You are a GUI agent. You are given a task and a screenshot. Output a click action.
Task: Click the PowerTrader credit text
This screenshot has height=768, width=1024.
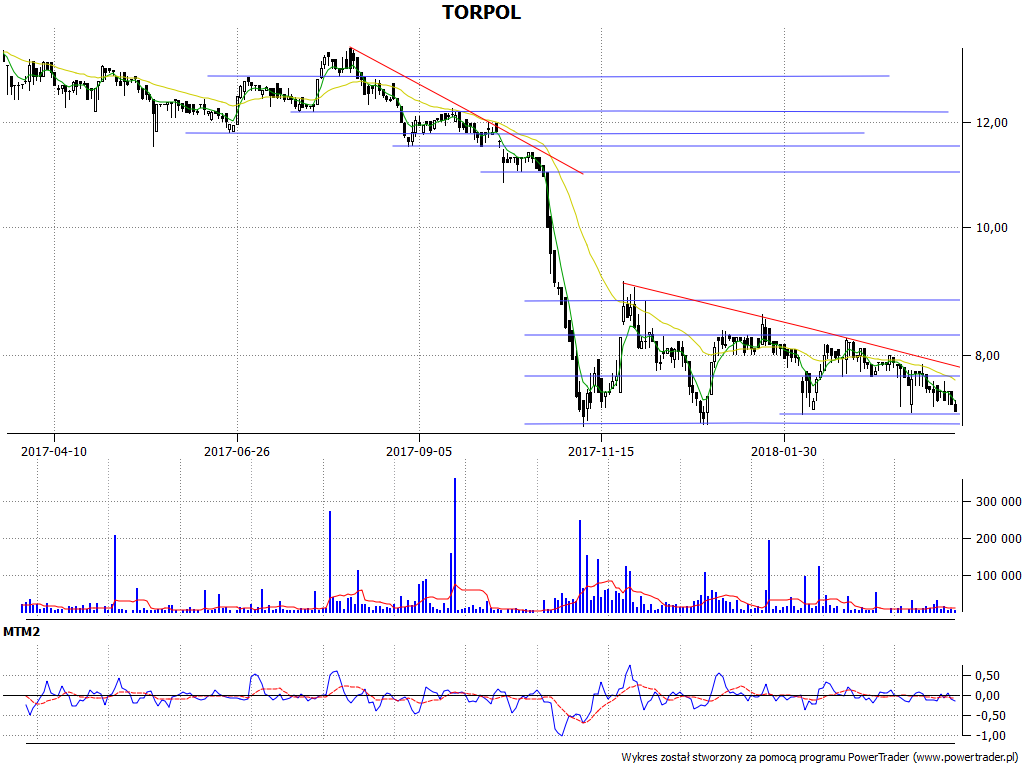pyautogui.click(x=821, y=758)
